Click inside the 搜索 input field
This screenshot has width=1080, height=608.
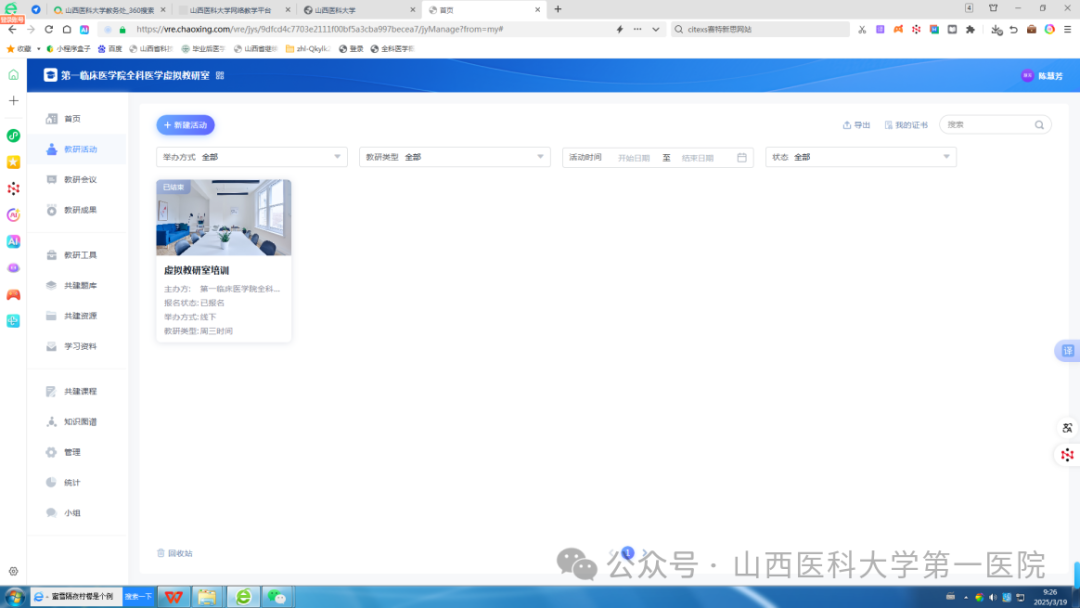pos(985,125)
